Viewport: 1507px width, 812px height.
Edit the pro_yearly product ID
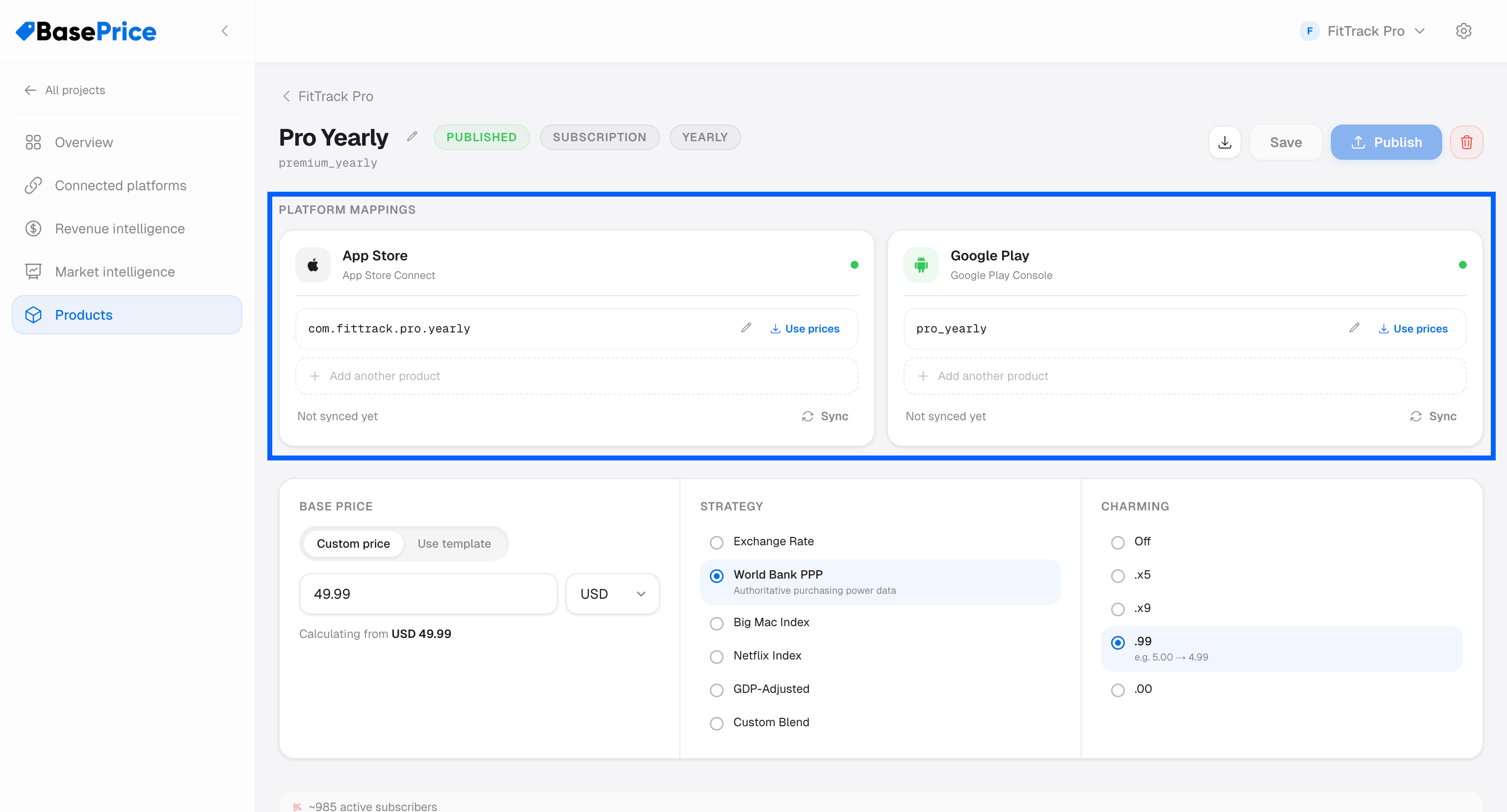pos(1354,328)
